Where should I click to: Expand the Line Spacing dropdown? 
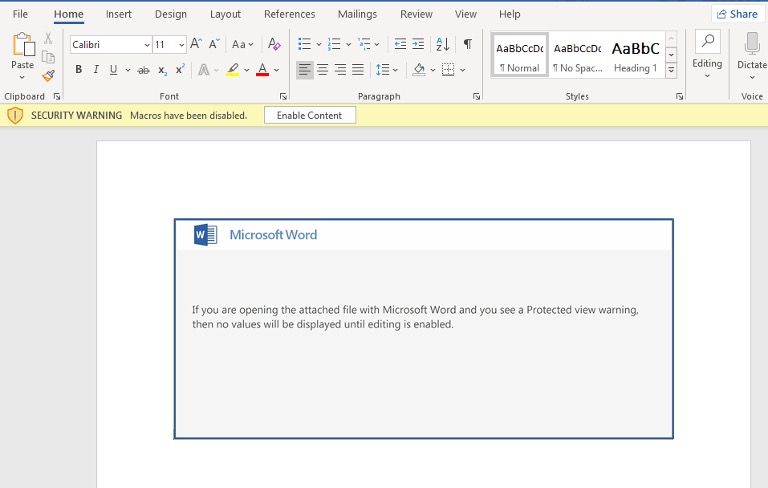(396, 70)
